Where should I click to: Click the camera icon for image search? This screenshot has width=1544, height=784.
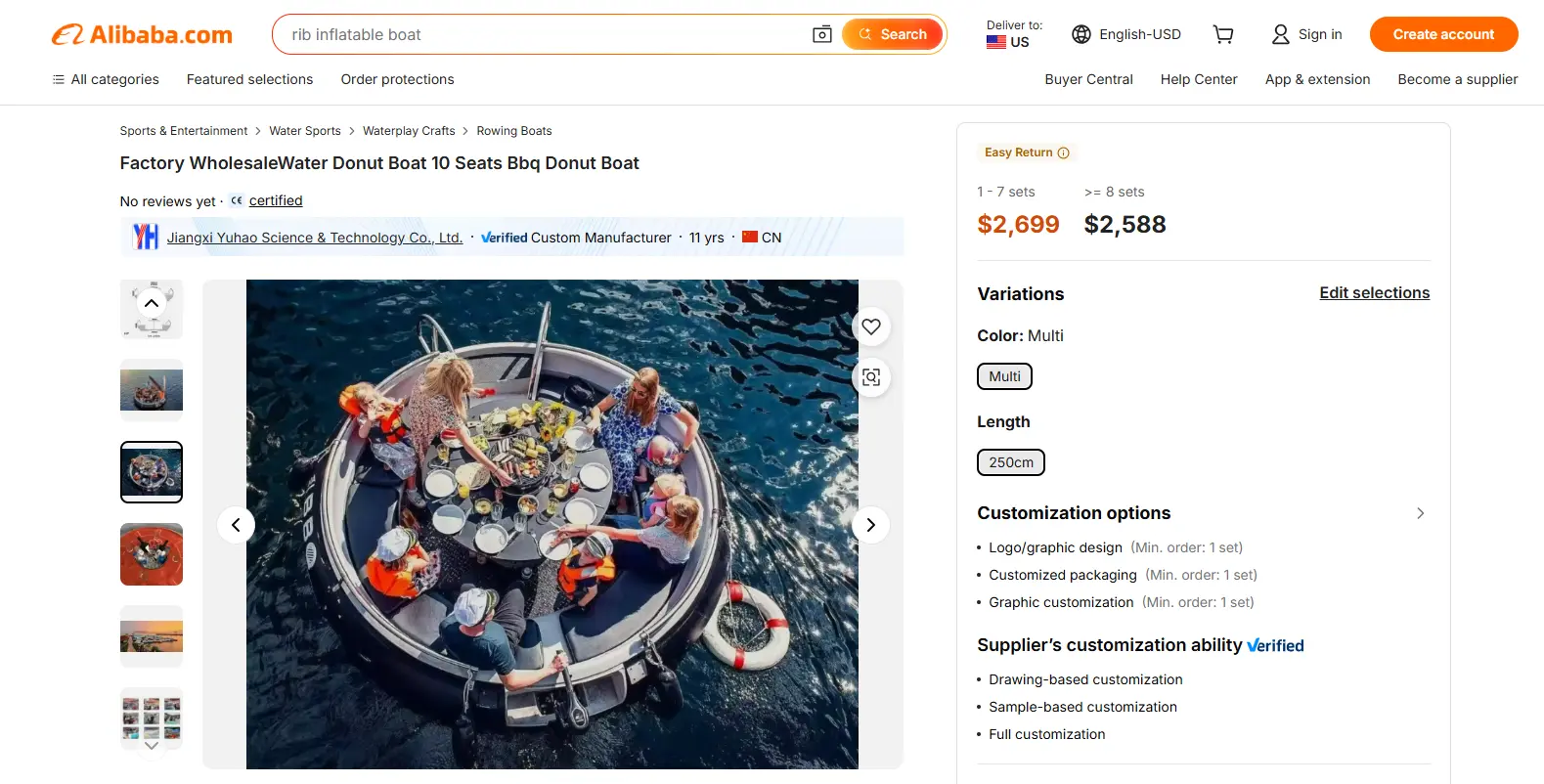tap(821, 33)
